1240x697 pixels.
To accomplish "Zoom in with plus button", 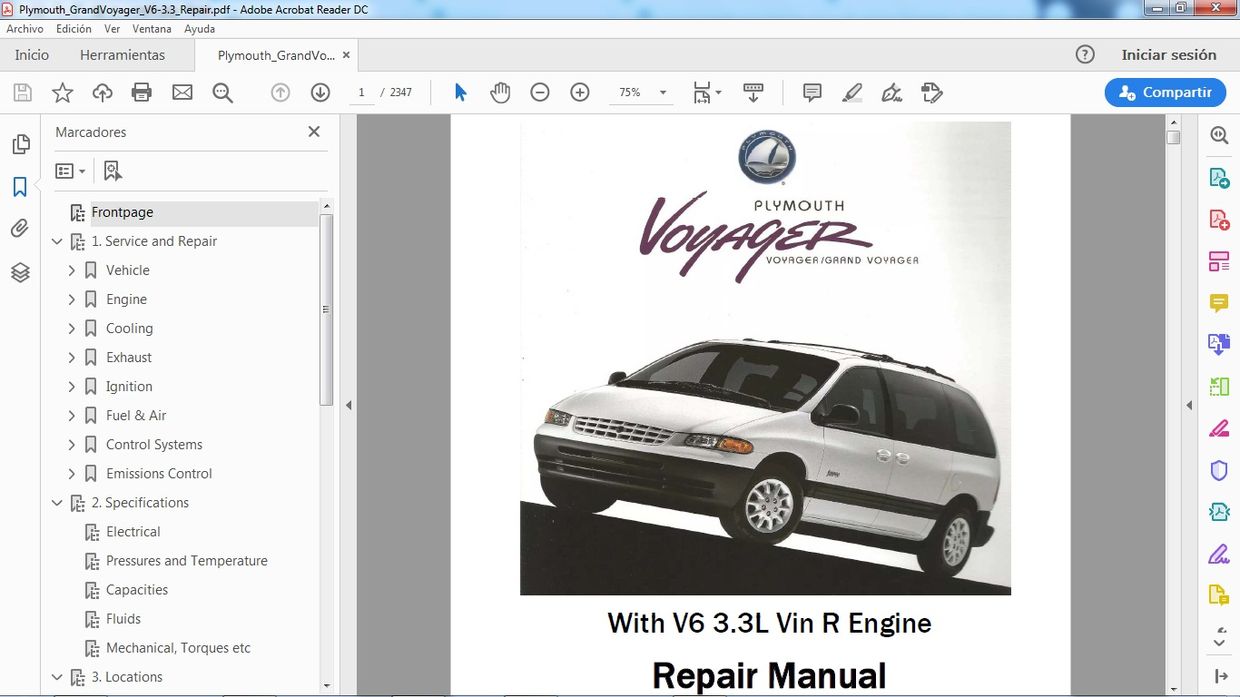I will tap(580, 92).
